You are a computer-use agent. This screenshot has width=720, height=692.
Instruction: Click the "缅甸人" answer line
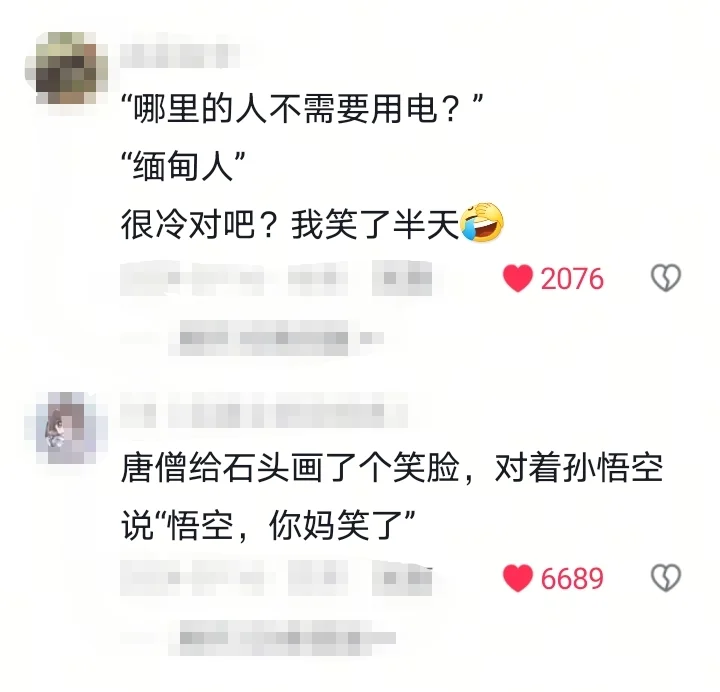183,166
